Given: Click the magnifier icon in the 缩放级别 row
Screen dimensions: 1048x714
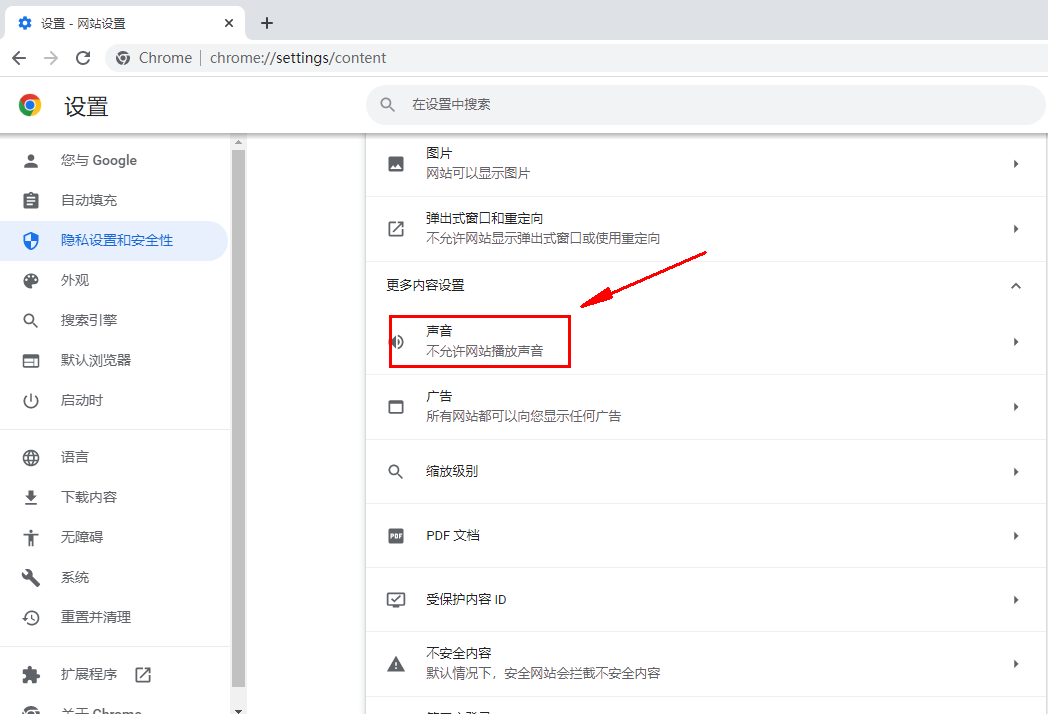Looking at the screenshot, I should coord(396,471).
